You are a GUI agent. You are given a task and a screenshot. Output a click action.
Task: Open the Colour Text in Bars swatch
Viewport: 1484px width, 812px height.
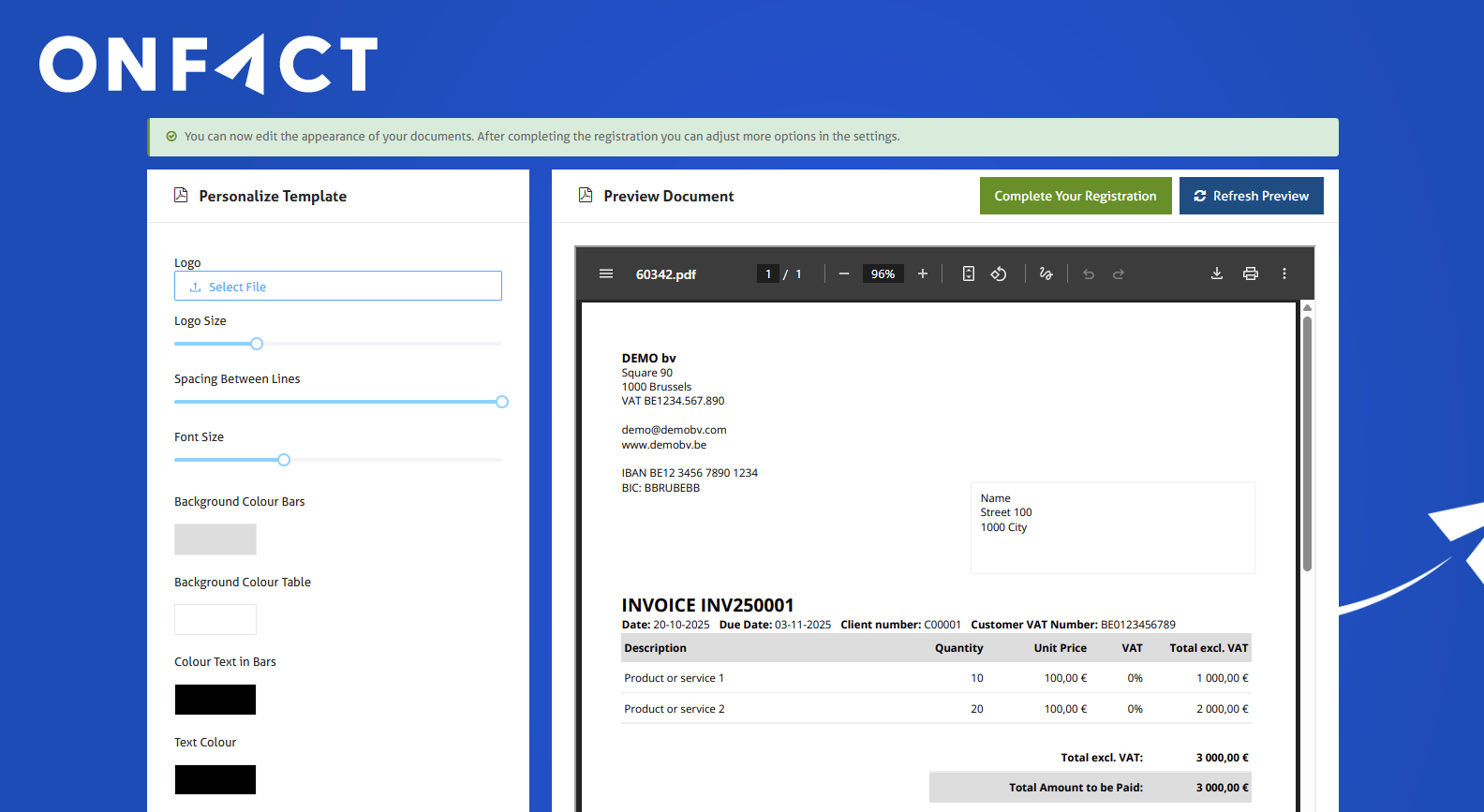coord(215,700)
